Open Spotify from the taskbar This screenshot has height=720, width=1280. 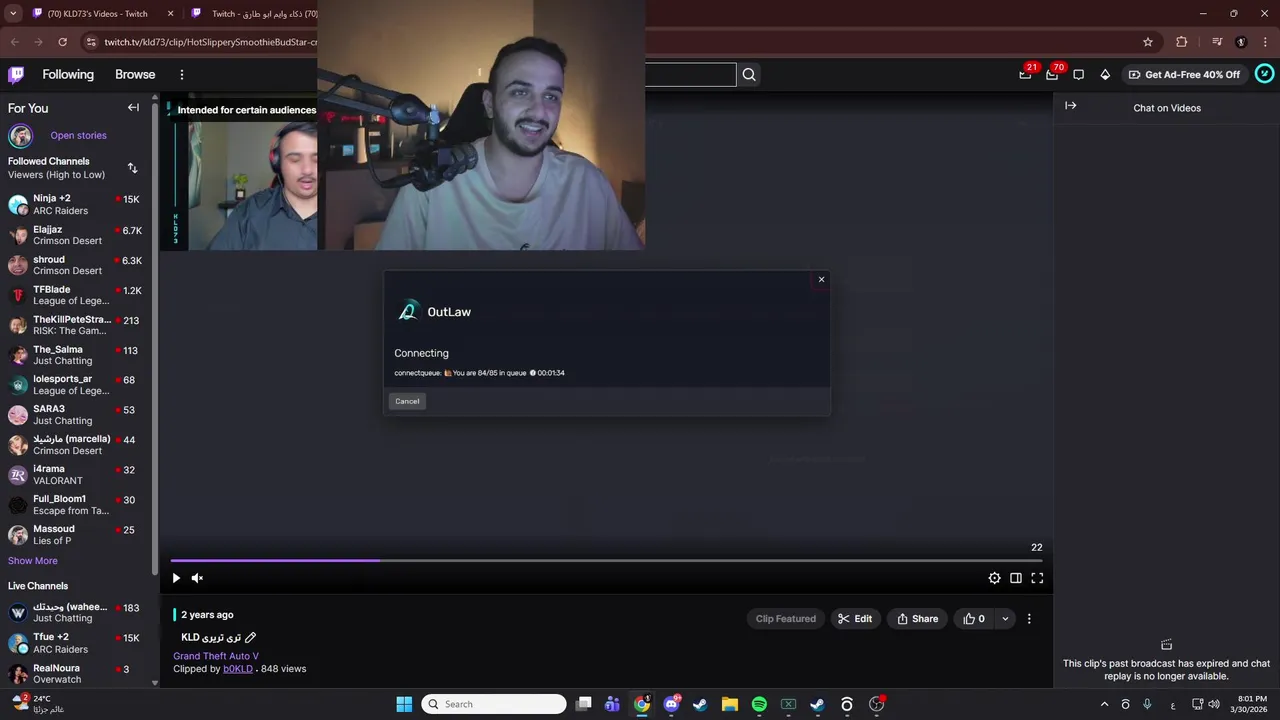[x=759, y=704]
